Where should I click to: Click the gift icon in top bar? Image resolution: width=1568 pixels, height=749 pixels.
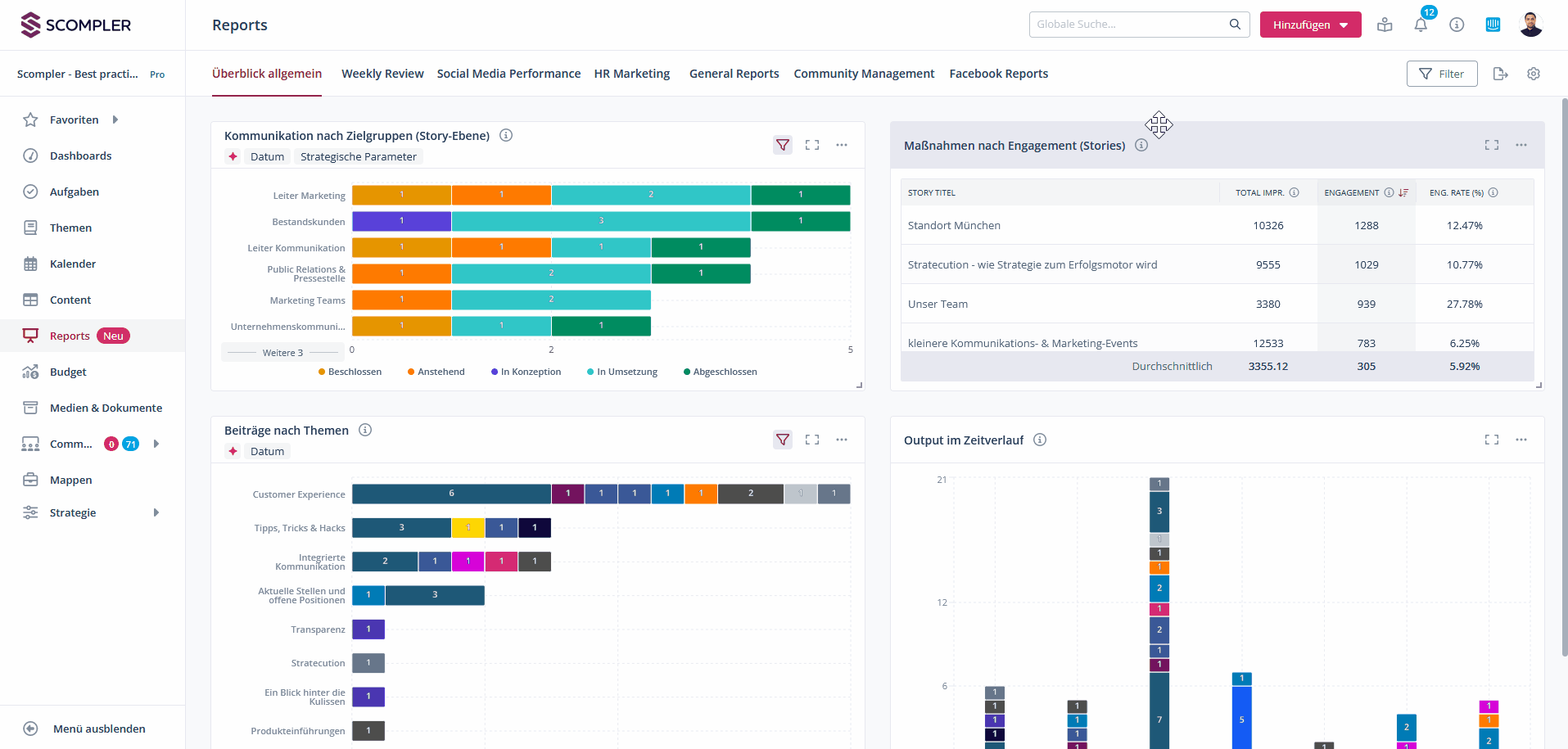coord(1385,25)
